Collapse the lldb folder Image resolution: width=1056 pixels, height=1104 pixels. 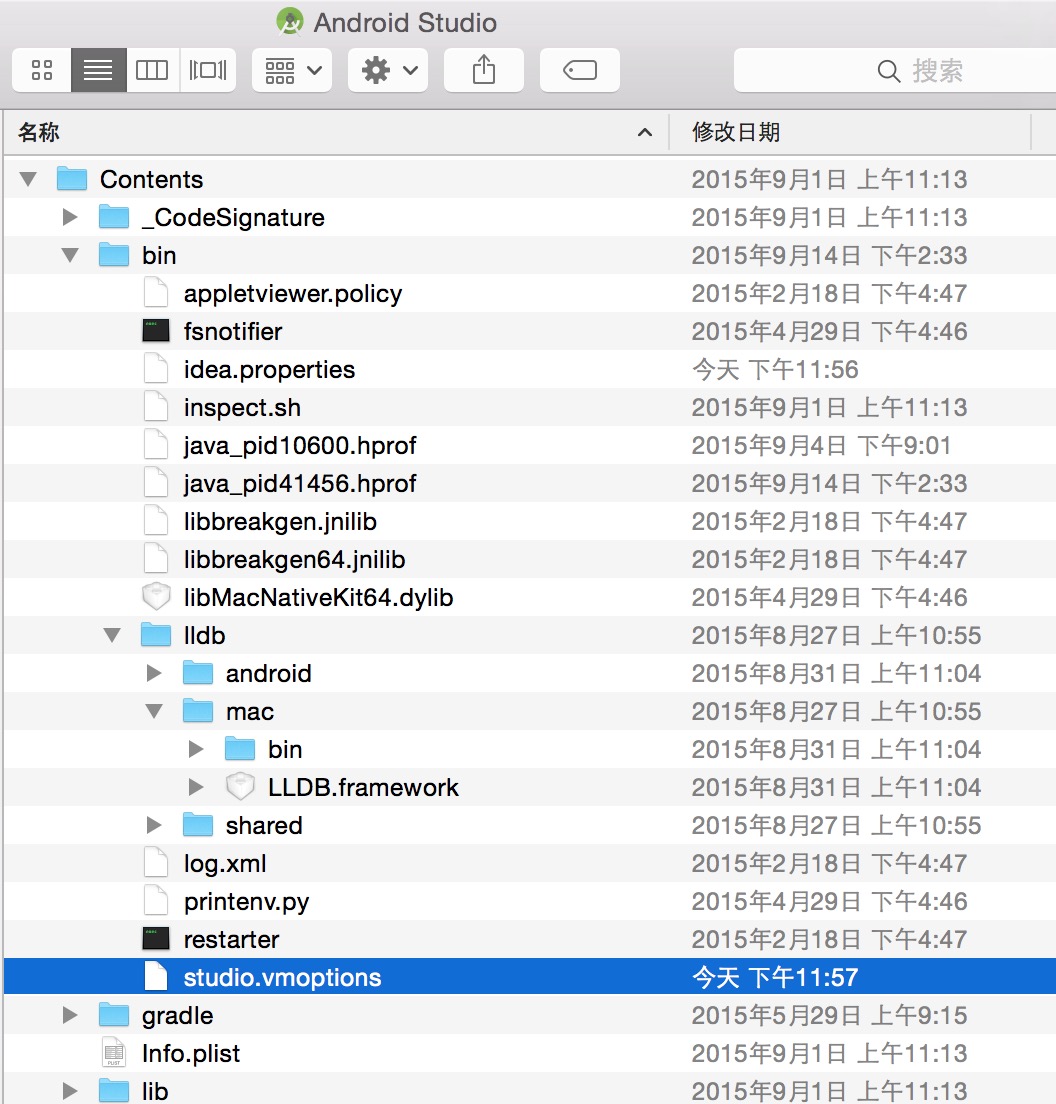112,635
